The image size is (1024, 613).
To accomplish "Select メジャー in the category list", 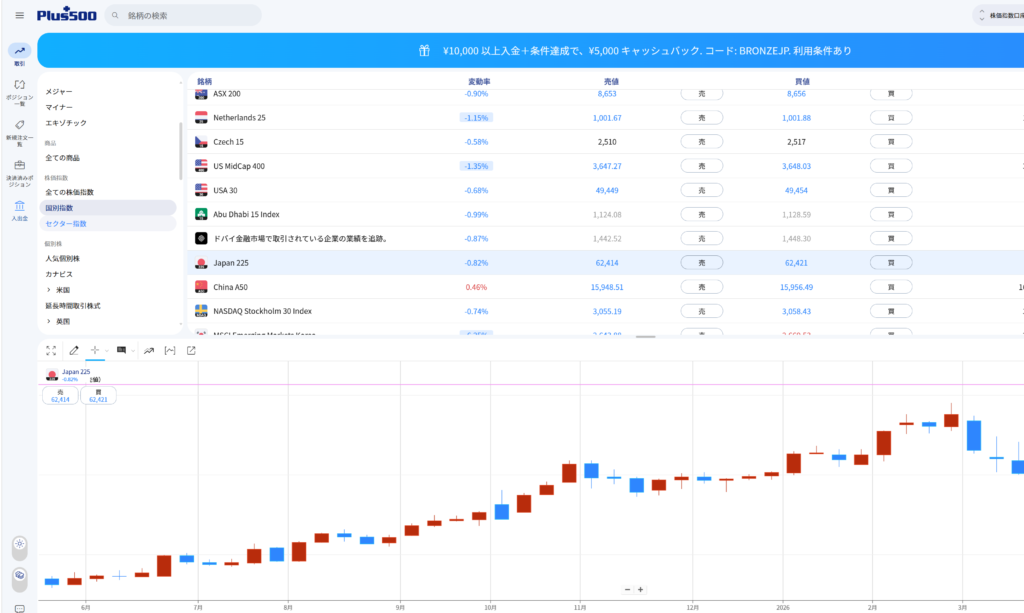I will click(59, 91).
